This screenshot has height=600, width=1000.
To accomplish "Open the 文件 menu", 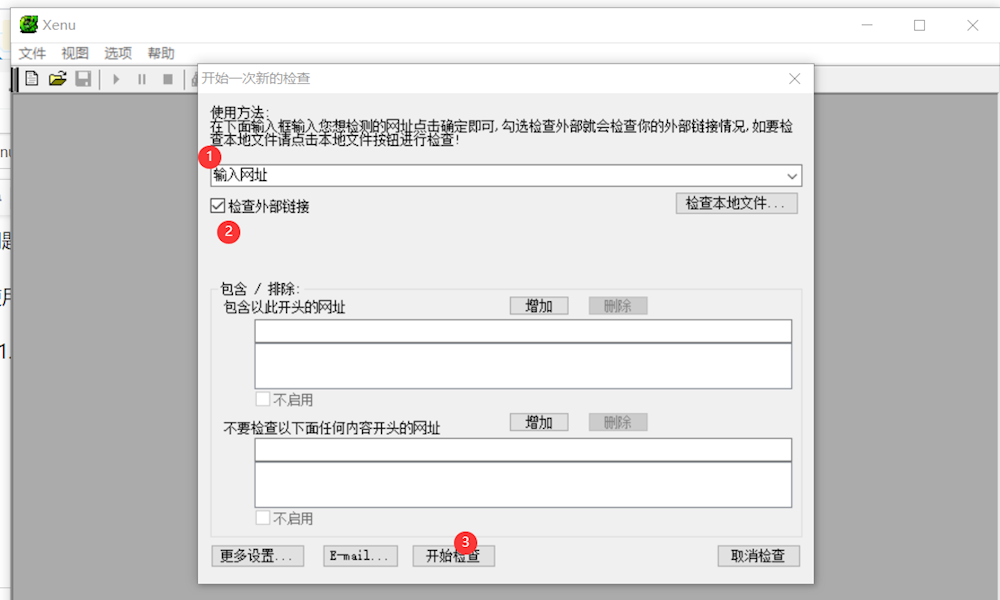I will point(32,53).
